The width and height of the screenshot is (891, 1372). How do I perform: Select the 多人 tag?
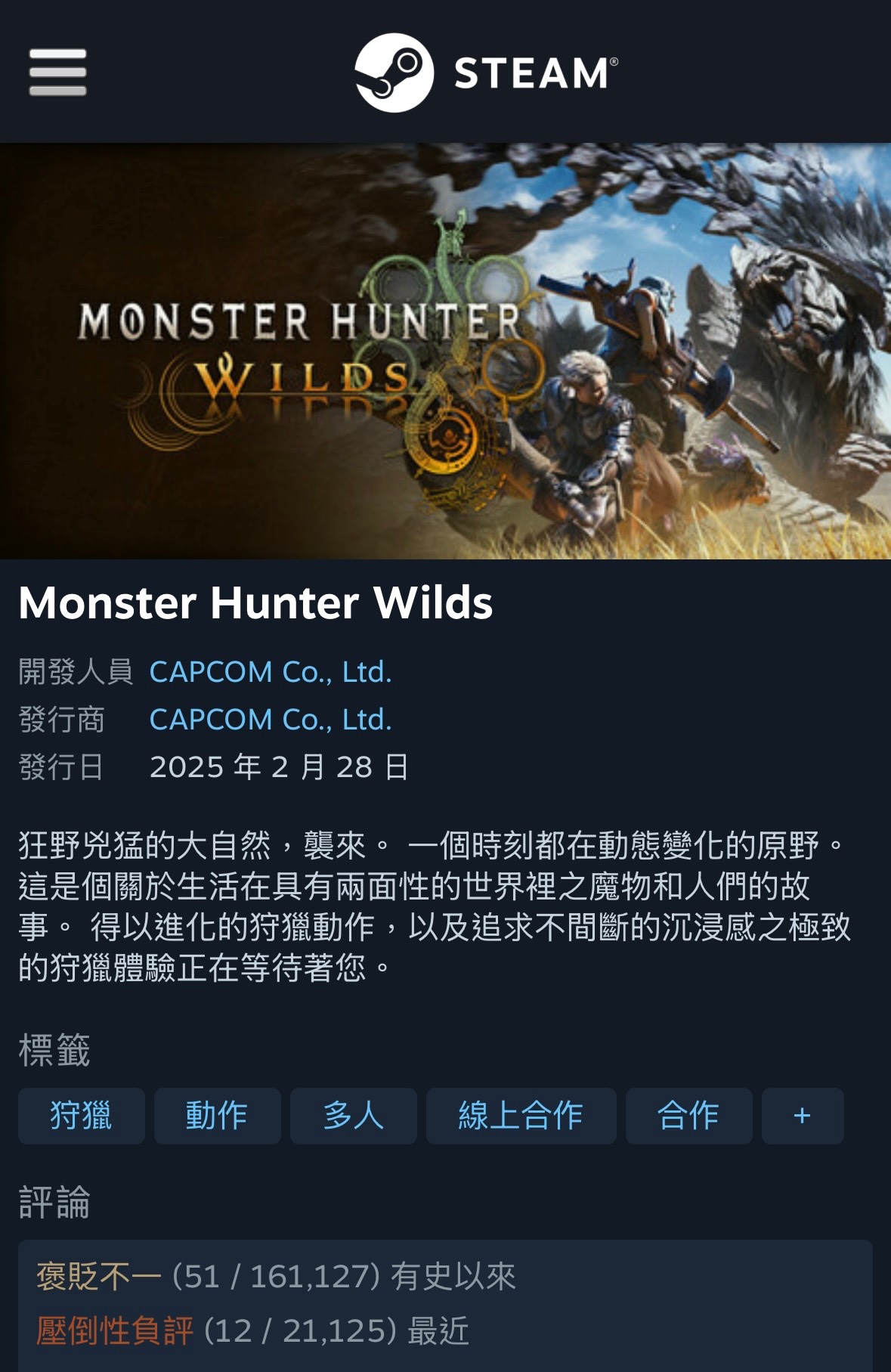pyautogui.click(x=354, y=1116)
